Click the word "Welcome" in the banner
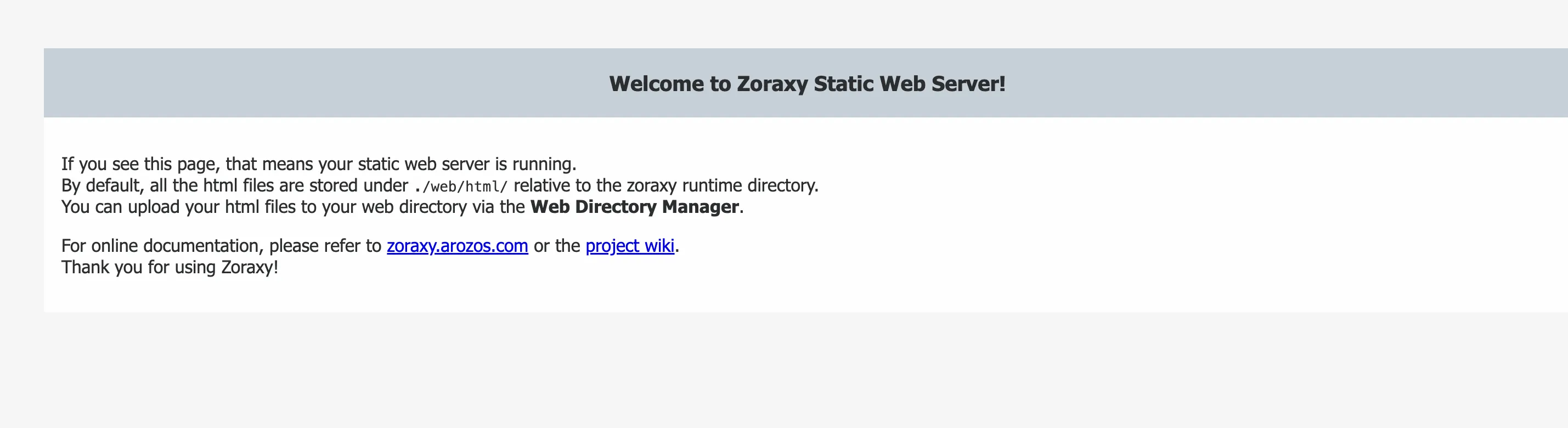The image size is (1568, 428). click(657, 83)
